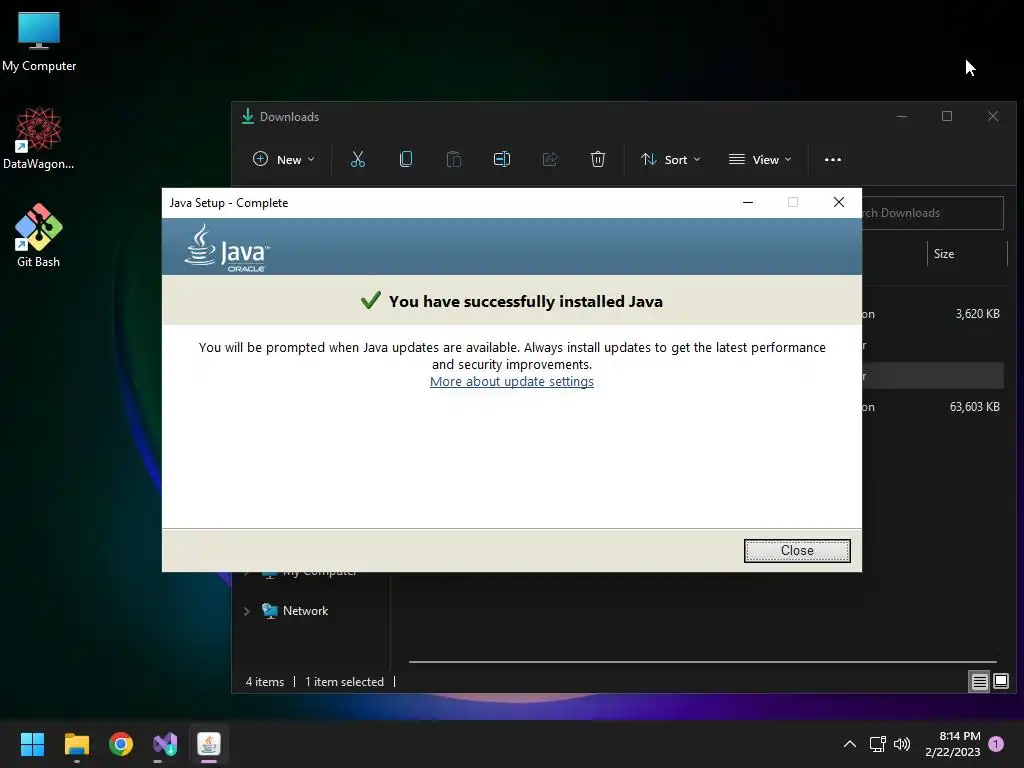Click the volume speaker tray icon
The image size is (1024, 768).
pyautogui.click(x=902, y=744)
